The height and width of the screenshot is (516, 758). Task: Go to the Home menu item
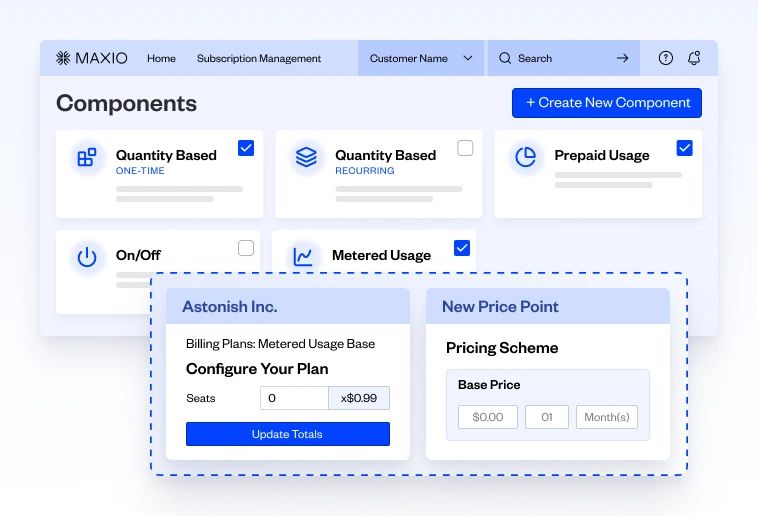click(161, 58)
